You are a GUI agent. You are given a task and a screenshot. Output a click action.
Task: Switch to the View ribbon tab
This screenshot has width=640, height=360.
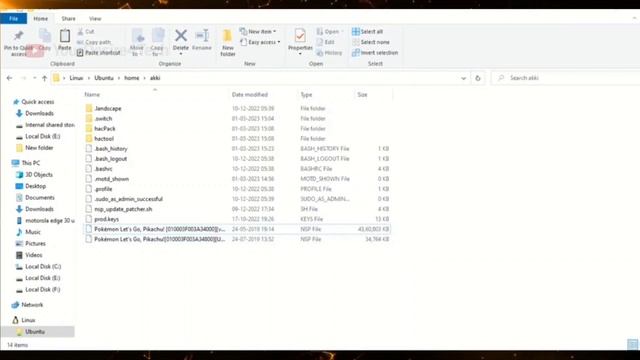[95, 18]
